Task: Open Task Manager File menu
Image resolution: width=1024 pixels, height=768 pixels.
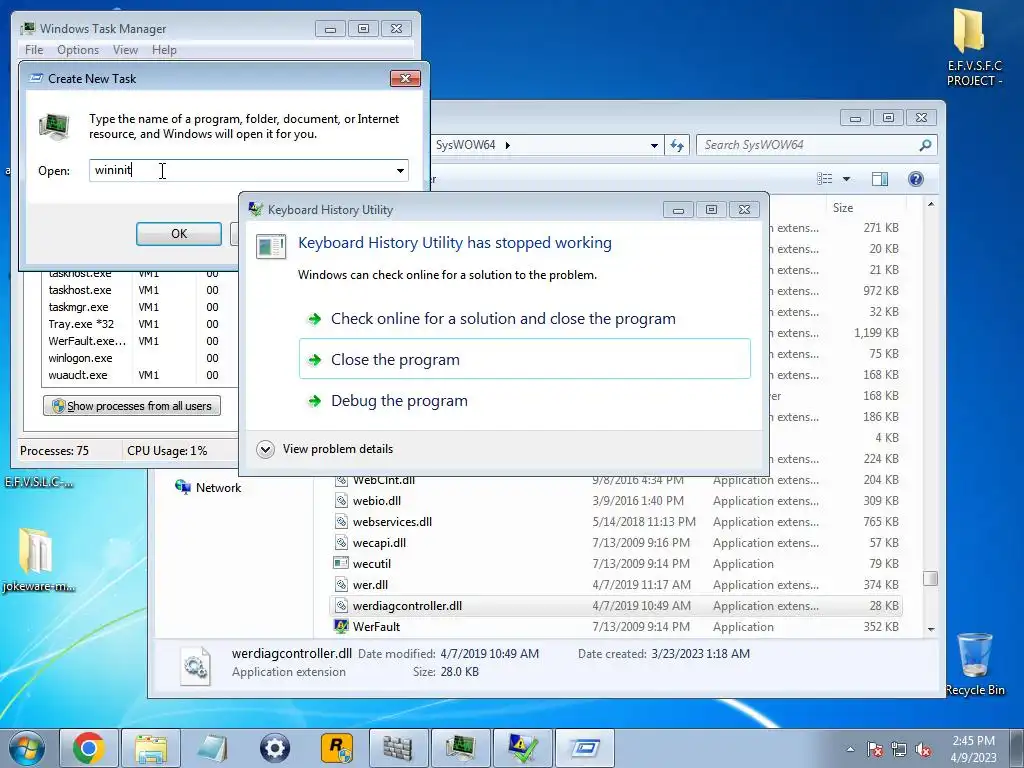Action: click(34, 50)
